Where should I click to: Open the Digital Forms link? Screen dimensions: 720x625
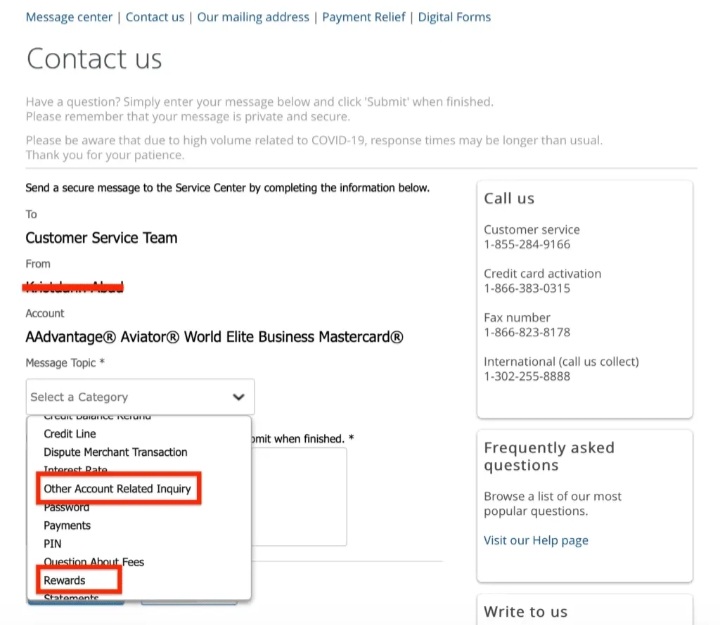pos(454,17)
